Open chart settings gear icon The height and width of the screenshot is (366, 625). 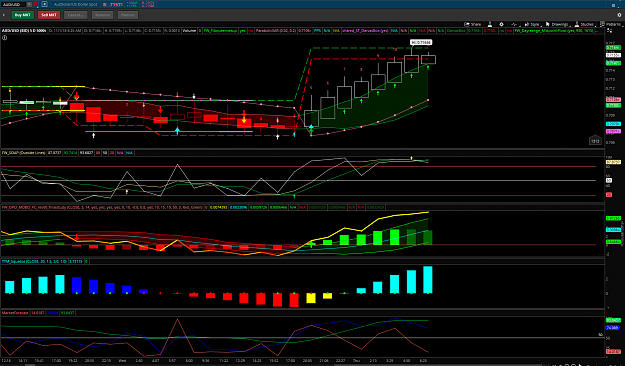pyautogui.click(x=501, y=24)
